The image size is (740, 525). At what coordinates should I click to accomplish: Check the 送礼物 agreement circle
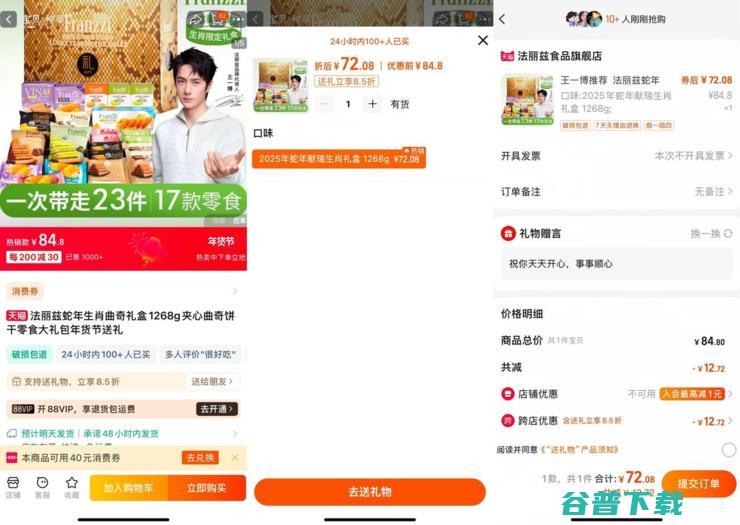pyautogui.click(x=728, y=450)
